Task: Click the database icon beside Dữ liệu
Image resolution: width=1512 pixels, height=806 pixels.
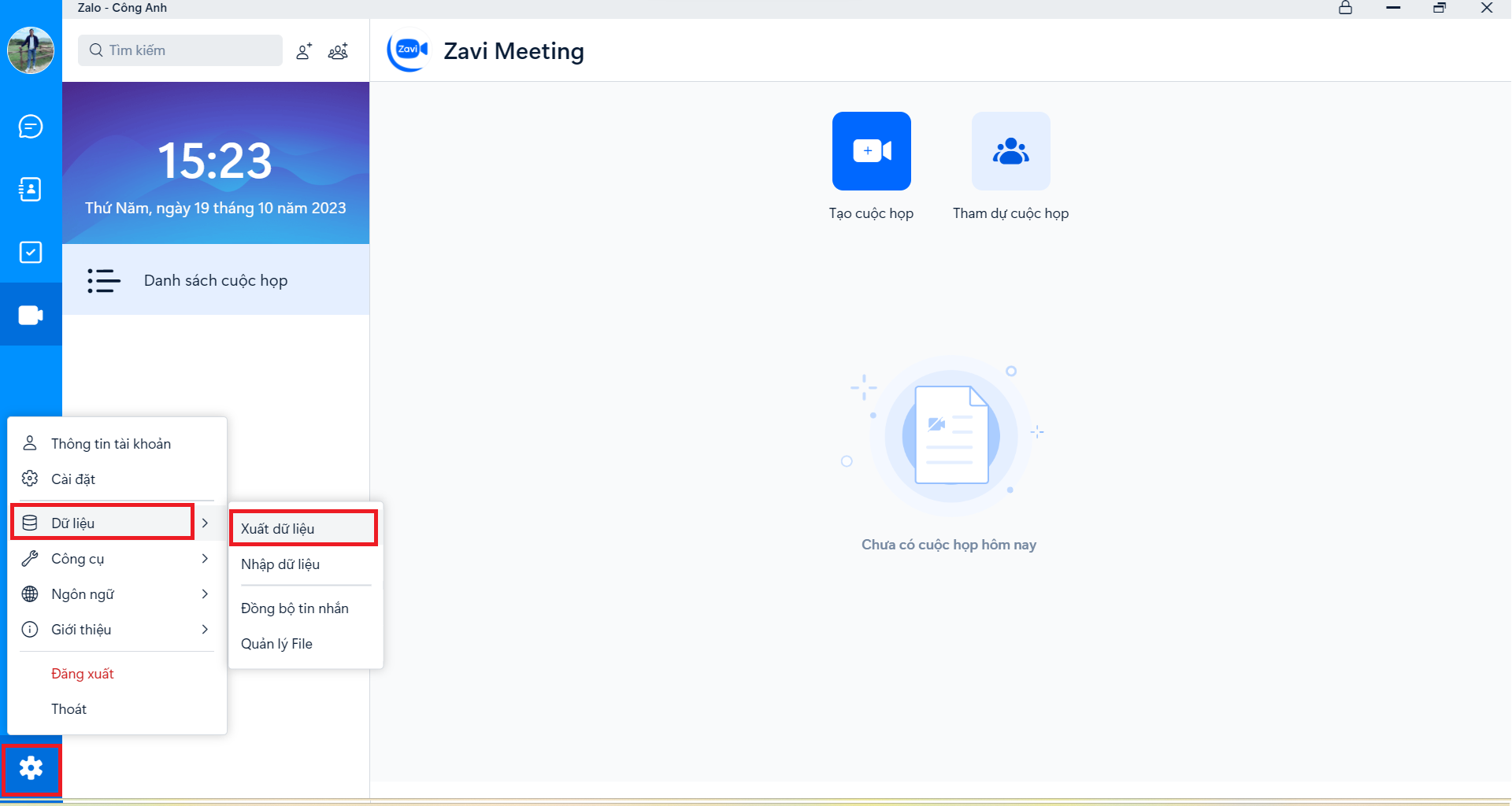Action: (x=30, y=523)
